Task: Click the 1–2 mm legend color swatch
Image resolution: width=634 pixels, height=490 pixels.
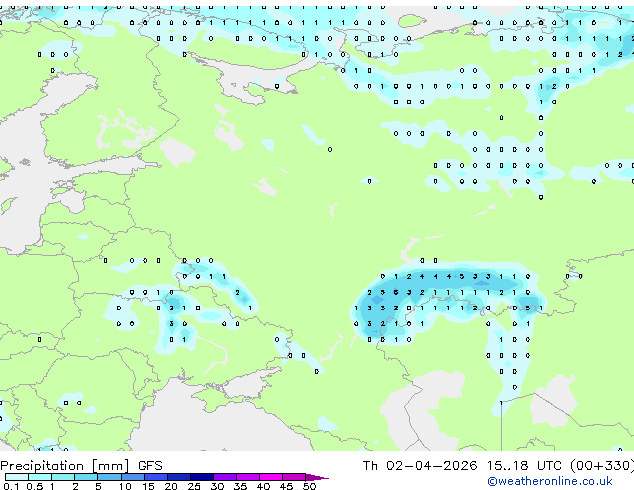Action: coord(63,477)
